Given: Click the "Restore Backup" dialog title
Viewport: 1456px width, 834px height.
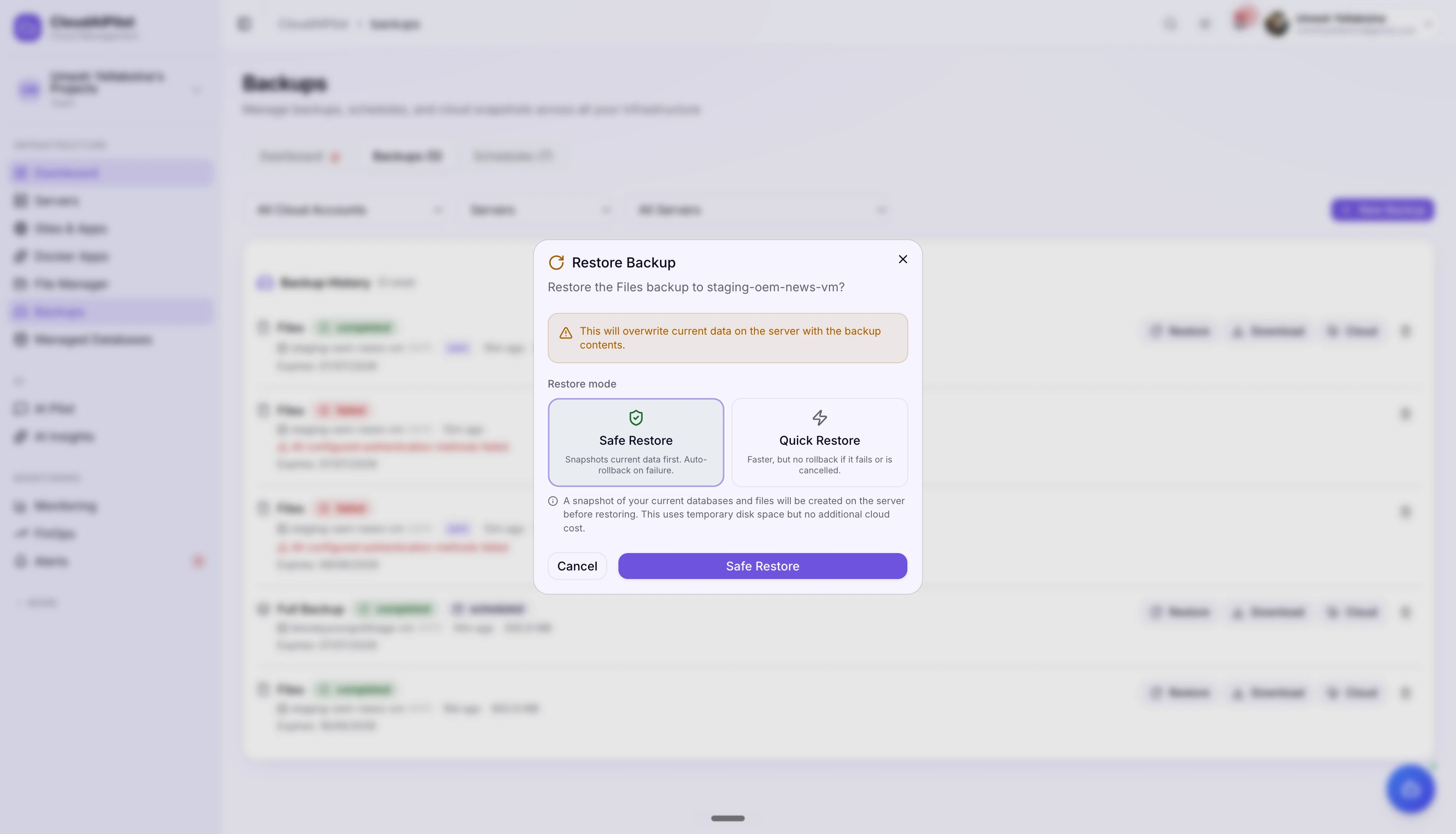Looking at the screenshot, I should [x=624, y=262].
